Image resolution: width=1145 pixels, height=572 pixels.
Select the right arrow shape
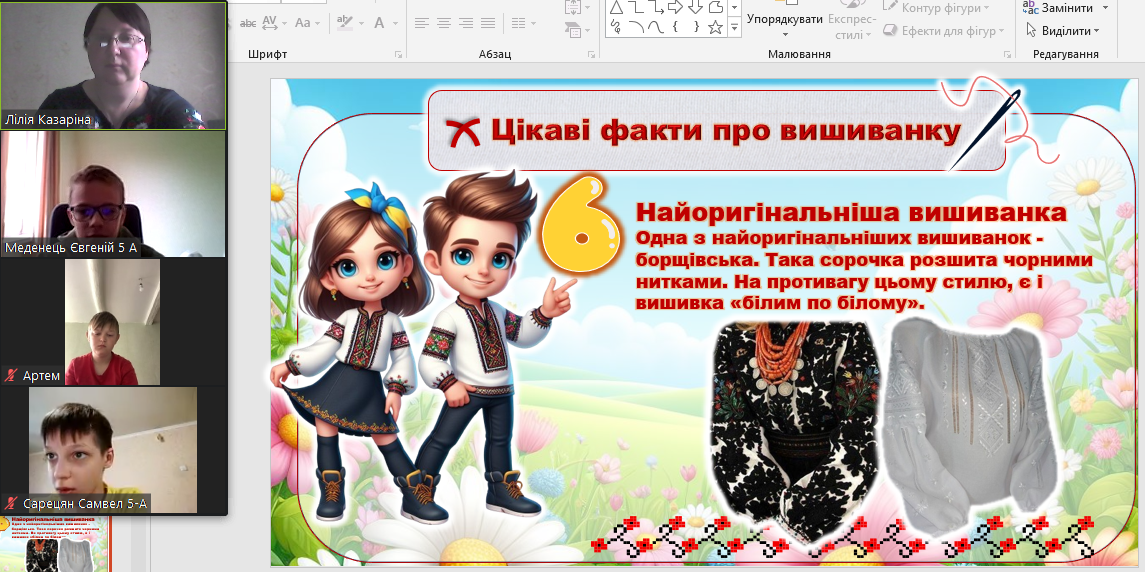[x=677, y=8]
